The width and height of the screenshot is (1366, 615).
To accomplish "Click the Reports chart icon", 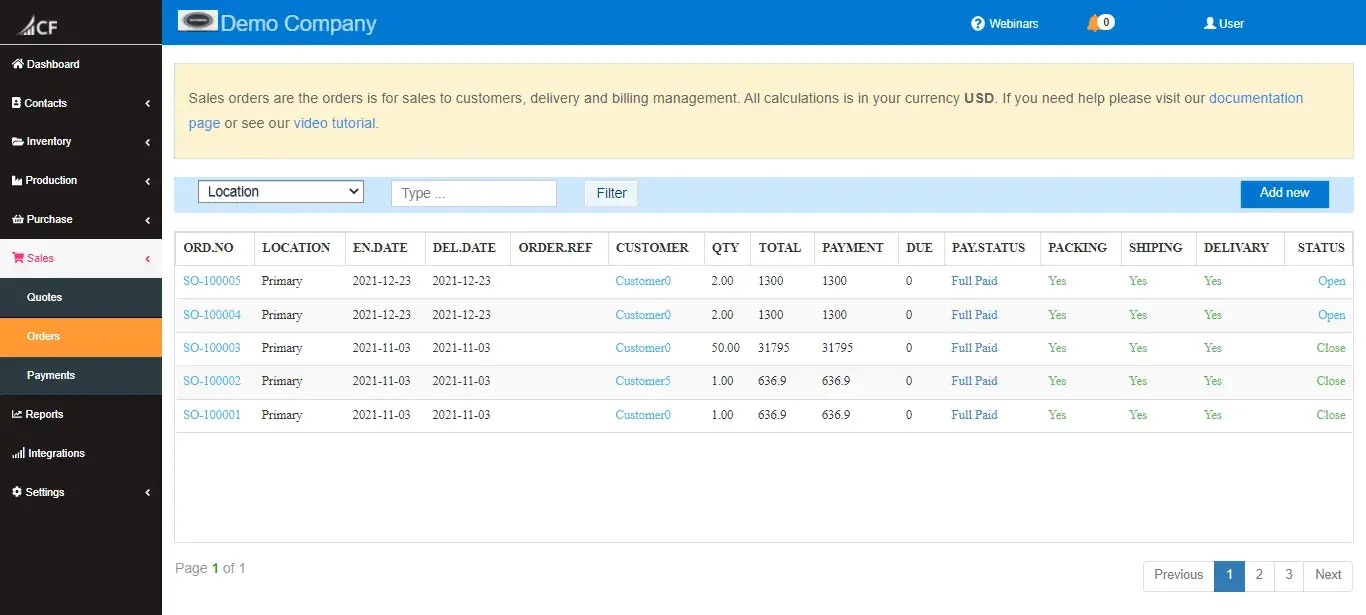I will tap(17, 414).
